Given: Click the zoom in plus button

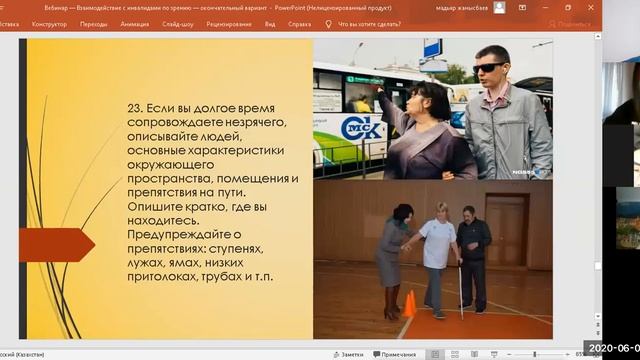Looking at the screenshot, I should 567,355.
